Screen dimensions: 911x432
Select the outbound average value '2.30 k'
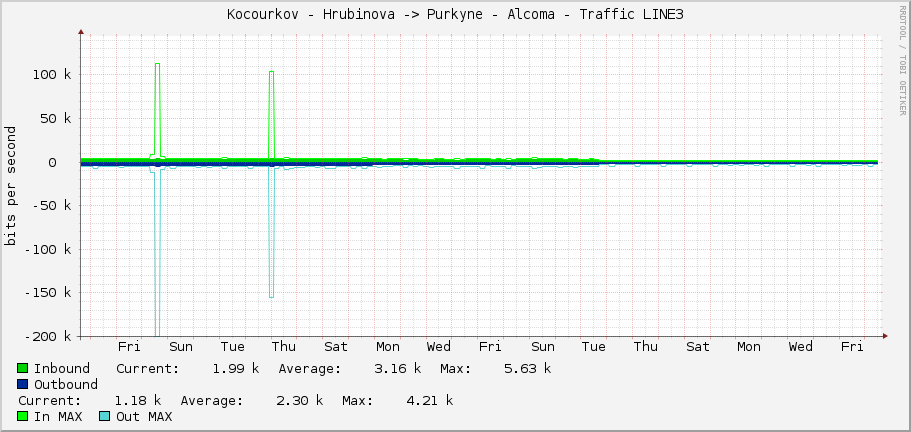click(299, 400)
